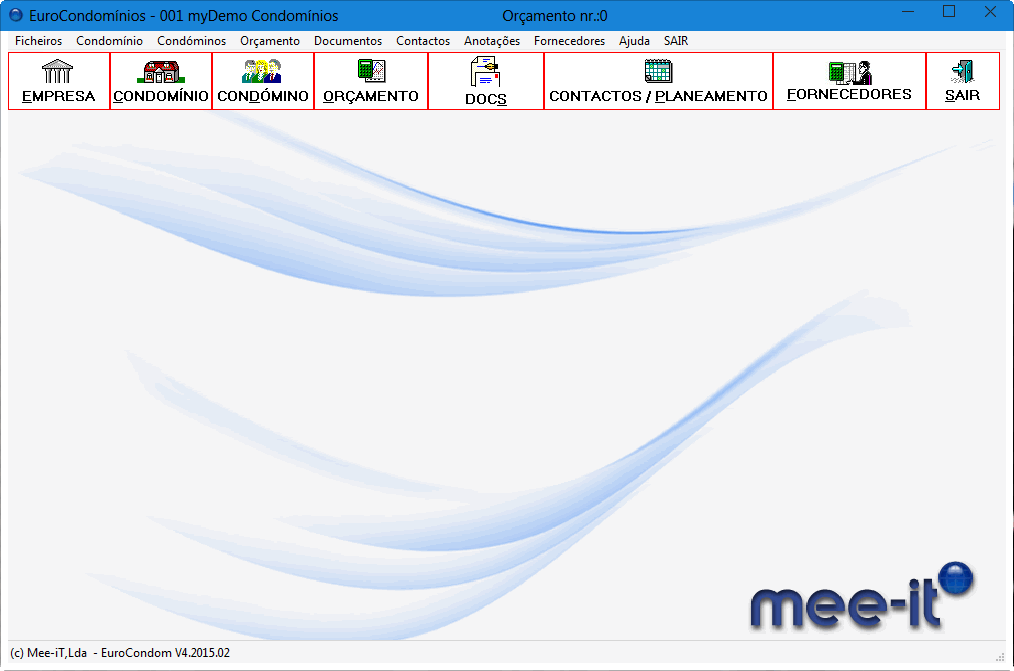The width and height of the screenshot is (1014, 671).
Task: Click the Fornecedores supplier icon
Action: [849, 72]
